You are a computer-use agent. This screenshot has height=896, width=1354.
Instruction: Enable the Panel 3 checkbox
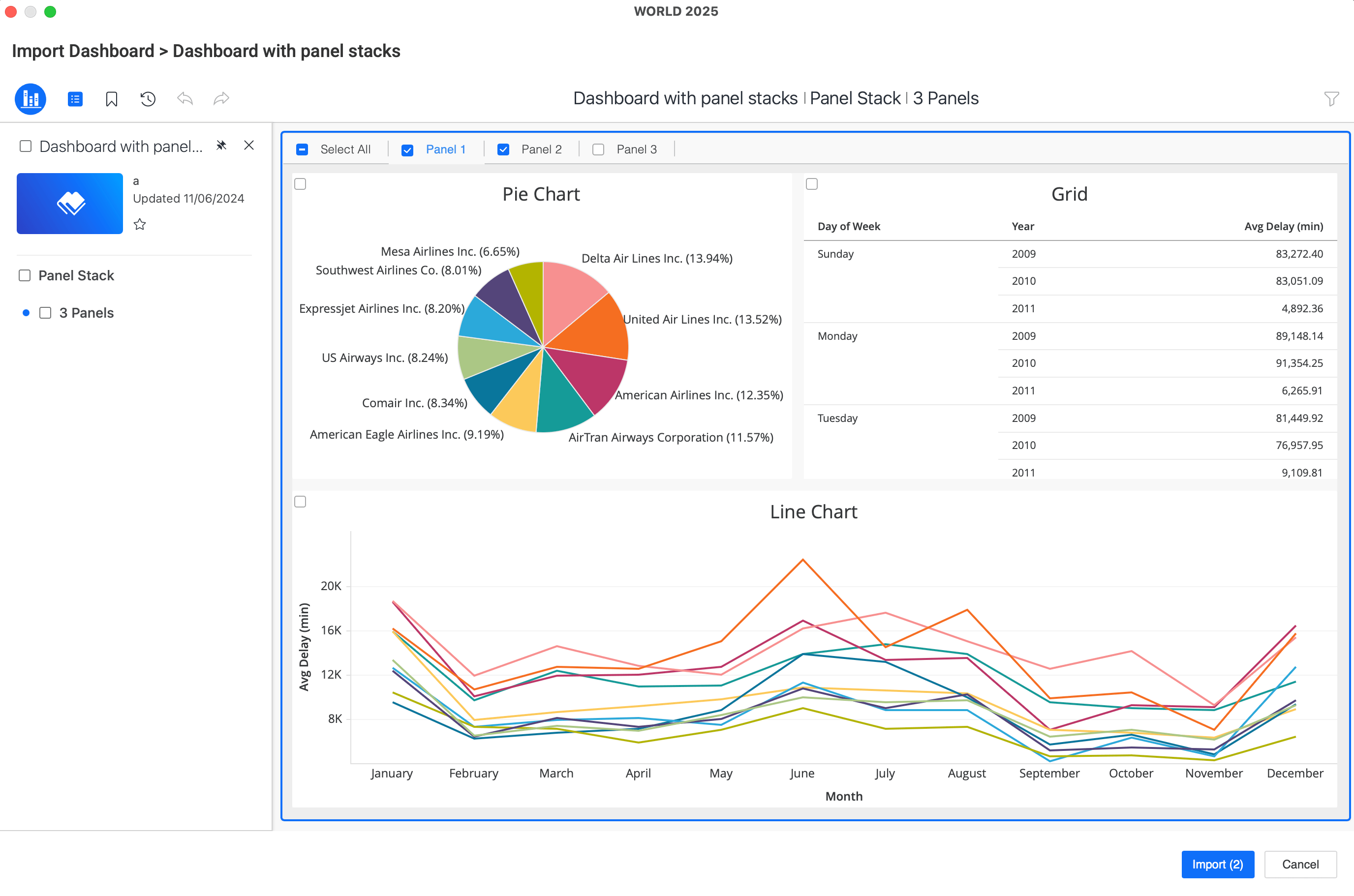[598, 149]
